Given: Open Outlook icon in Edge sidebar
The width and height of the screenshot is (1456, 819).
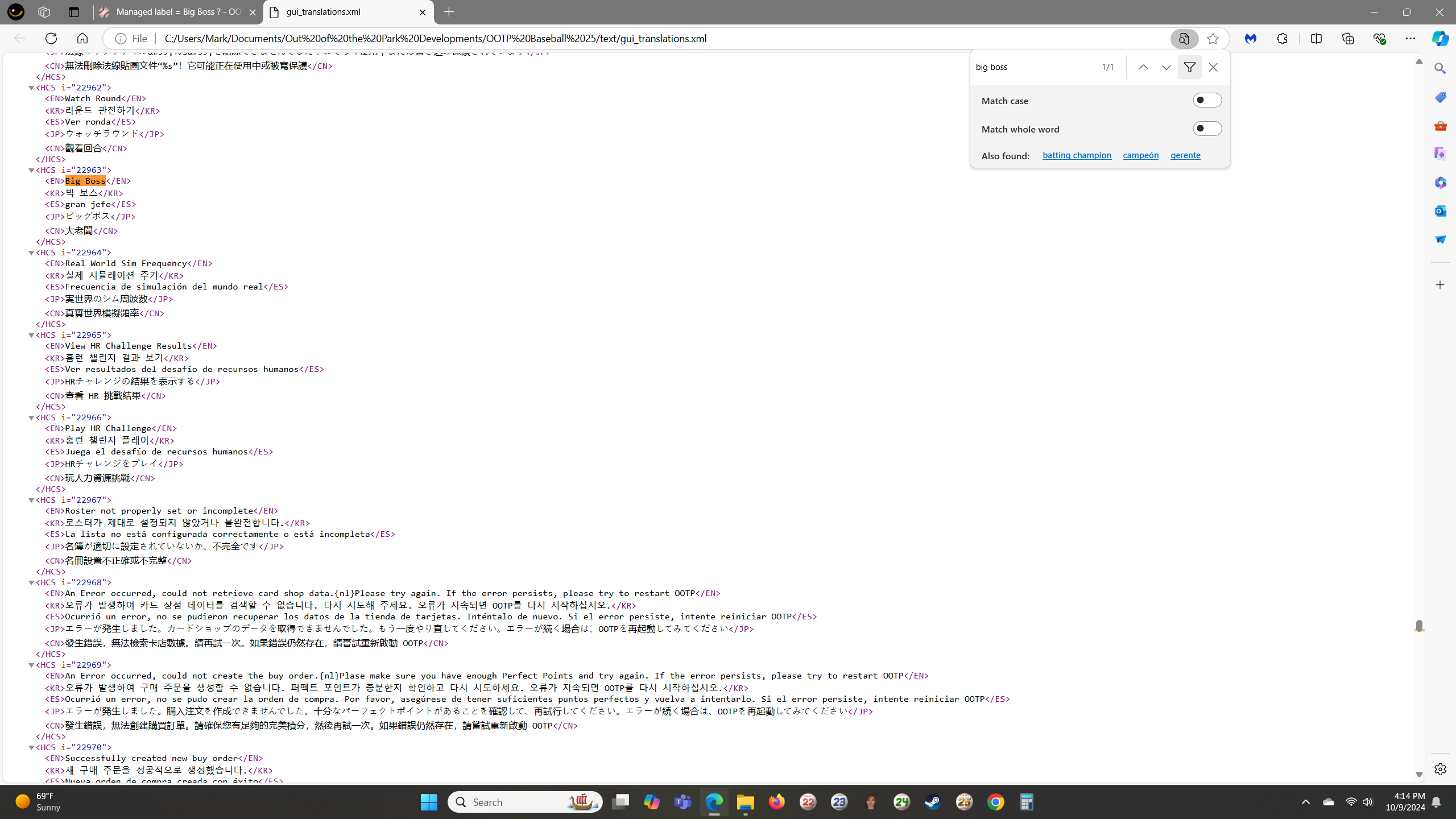Looking at the screenshot, I should (1440, 211).
